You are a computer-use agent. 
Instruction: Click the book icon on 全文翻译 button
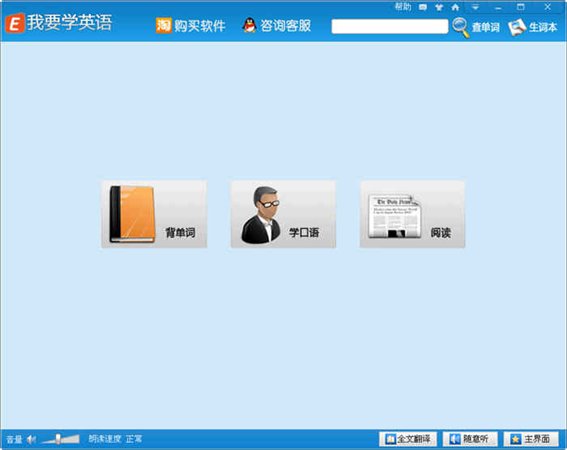pyautogui.click(x=391, y=439)
